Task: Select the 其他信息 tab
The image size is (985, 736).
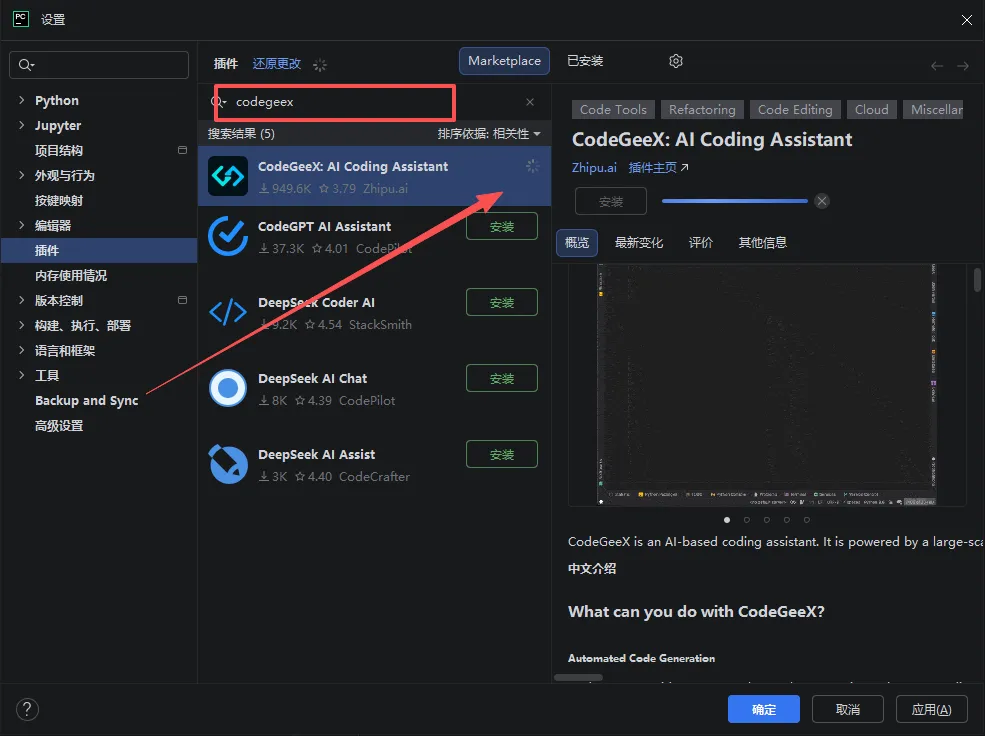Action: pyautogui.click(x=763, y=242)
